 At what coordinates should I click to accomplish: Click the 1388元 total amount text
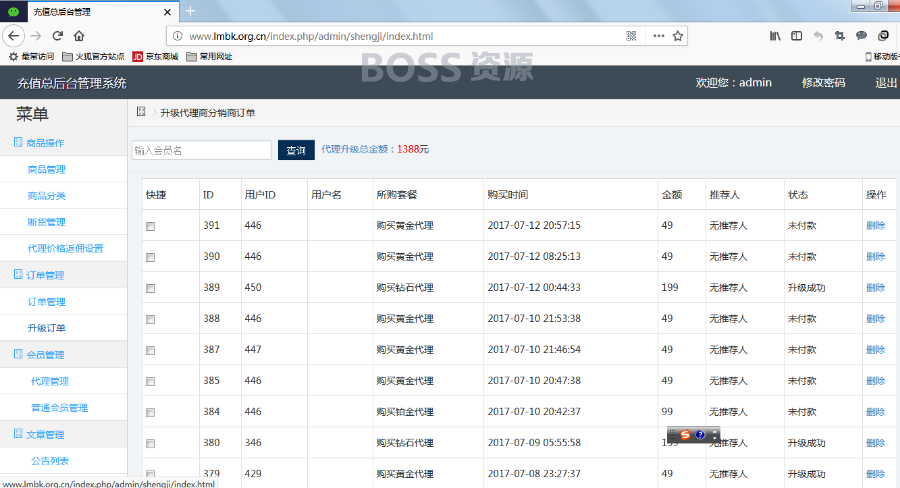tap(413, 149)
